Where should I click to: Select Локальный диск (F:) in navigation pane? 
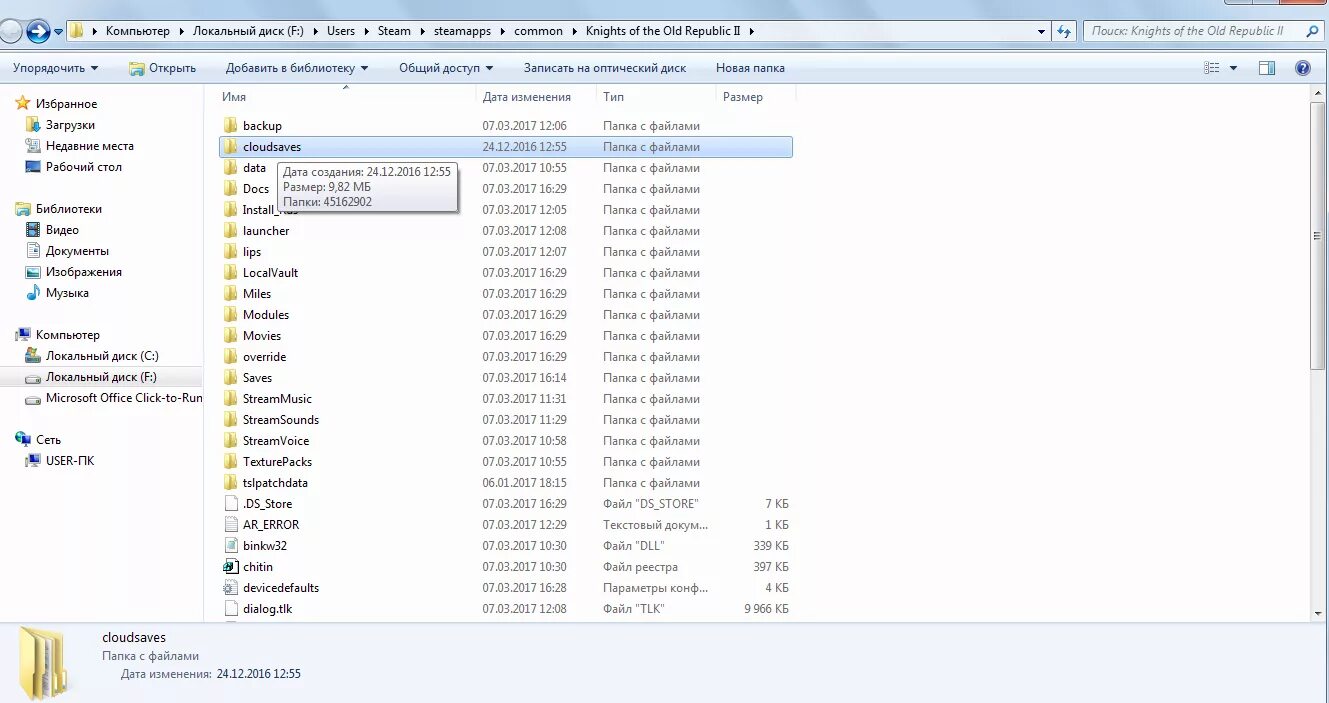[x=101, y=377]
